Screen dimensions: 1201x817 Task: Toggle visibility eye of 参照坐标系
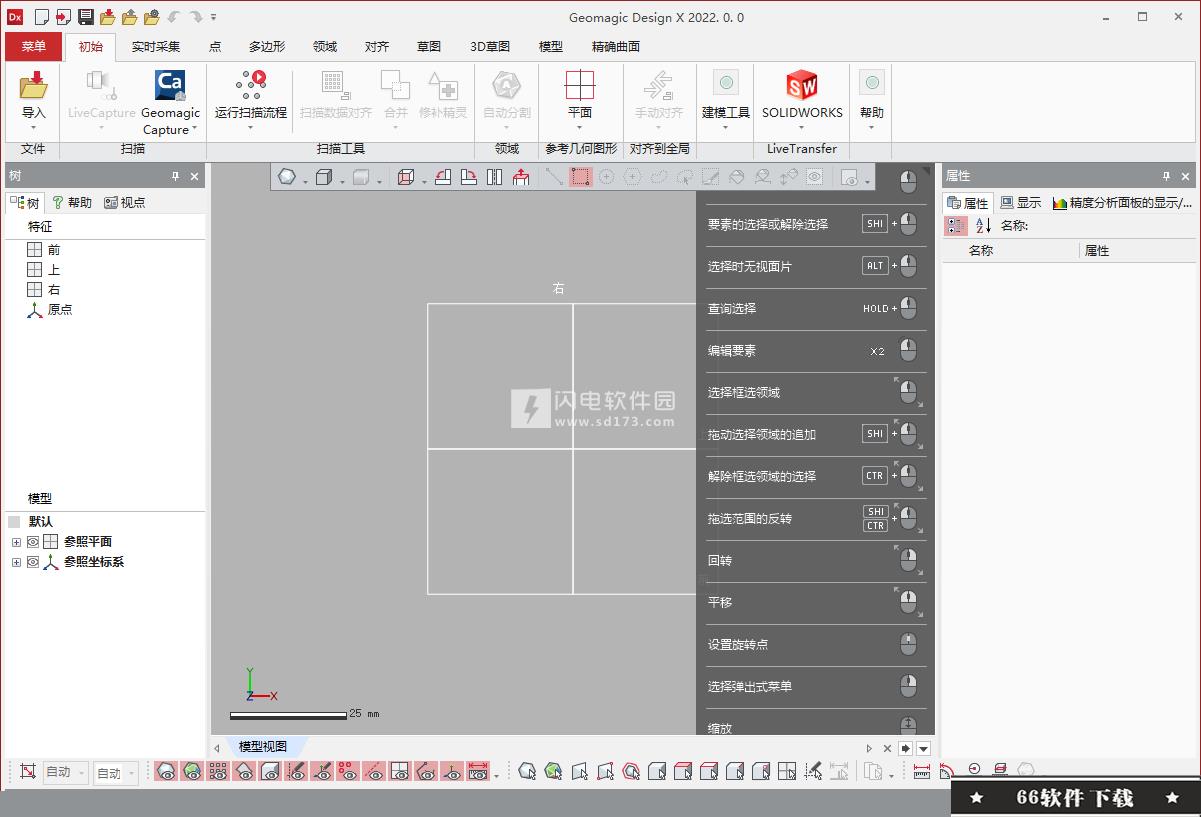[x=33, y=562]
